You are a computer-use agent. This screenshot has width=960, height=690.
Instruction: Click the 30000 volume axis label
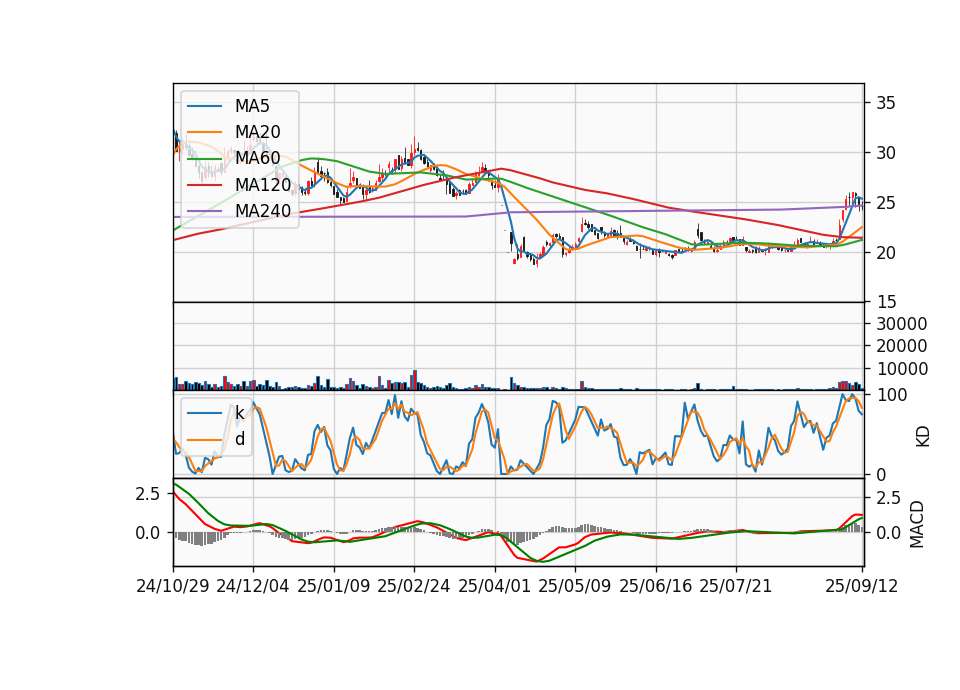click(901, 324)
